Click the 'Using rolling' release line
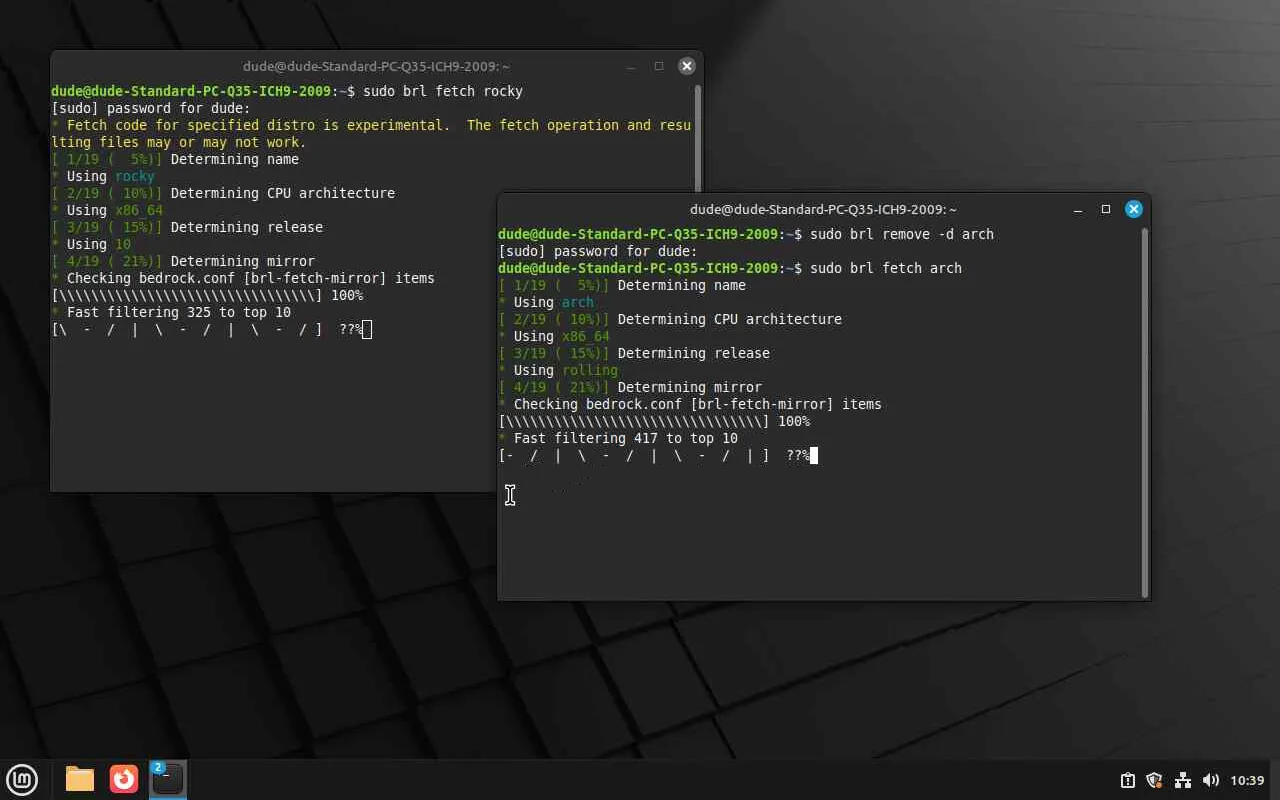The image size is (1280, 800). point(558,370)
